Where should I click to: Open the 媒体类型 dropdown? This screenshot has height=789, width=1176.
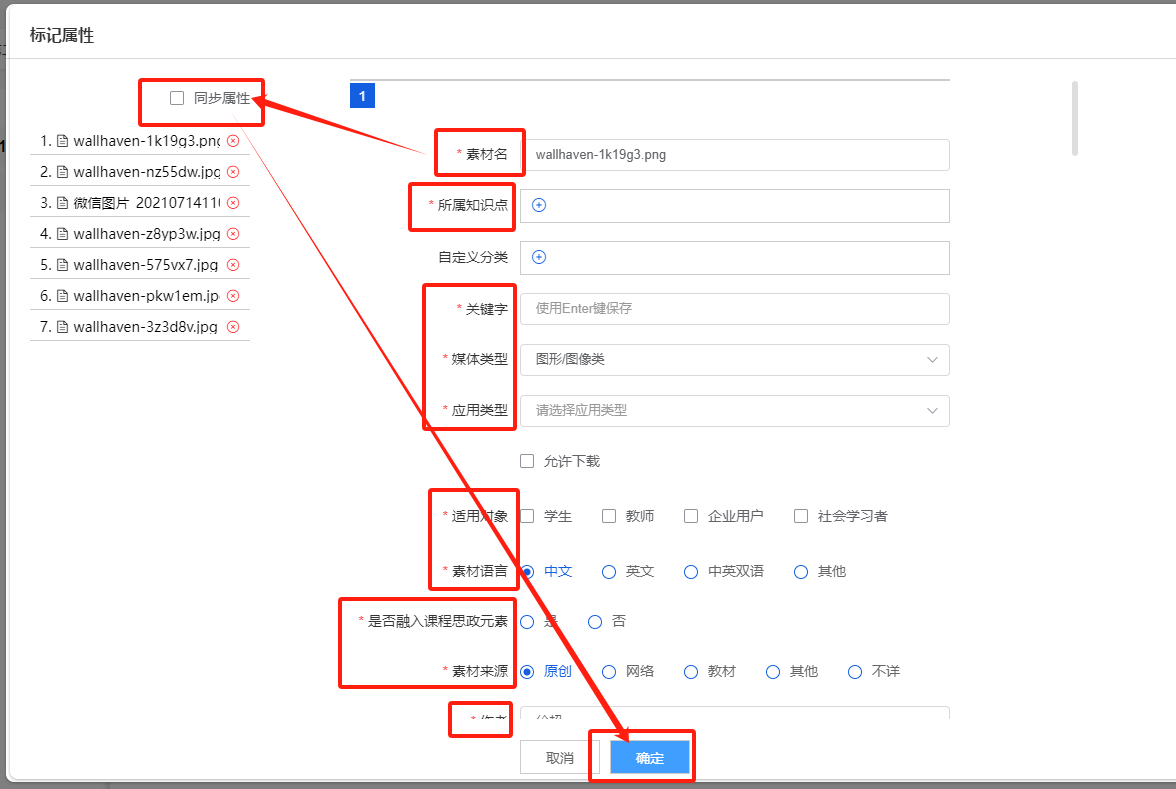734,360
